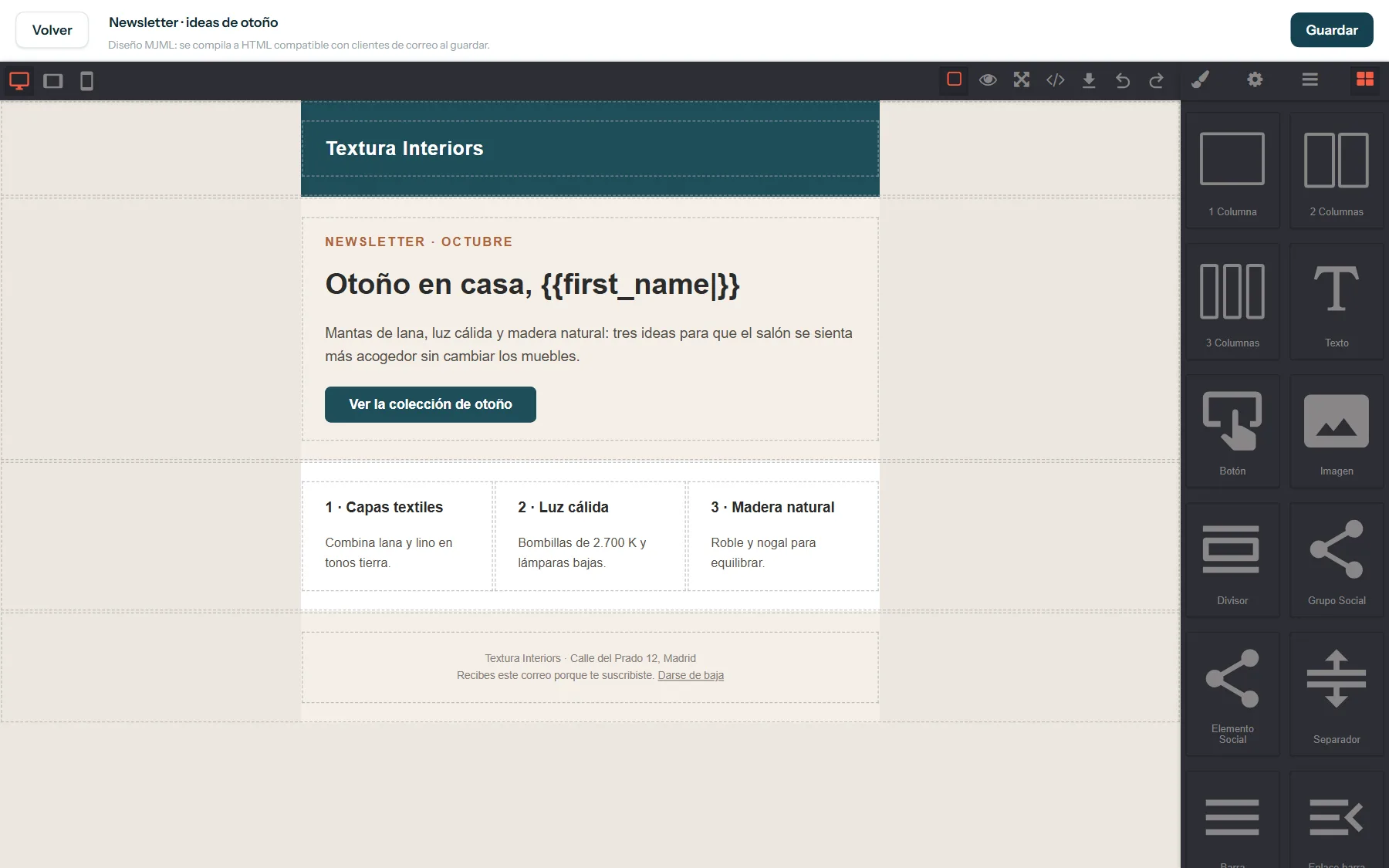
Task: Select the Separador block
Action: 1337,694
